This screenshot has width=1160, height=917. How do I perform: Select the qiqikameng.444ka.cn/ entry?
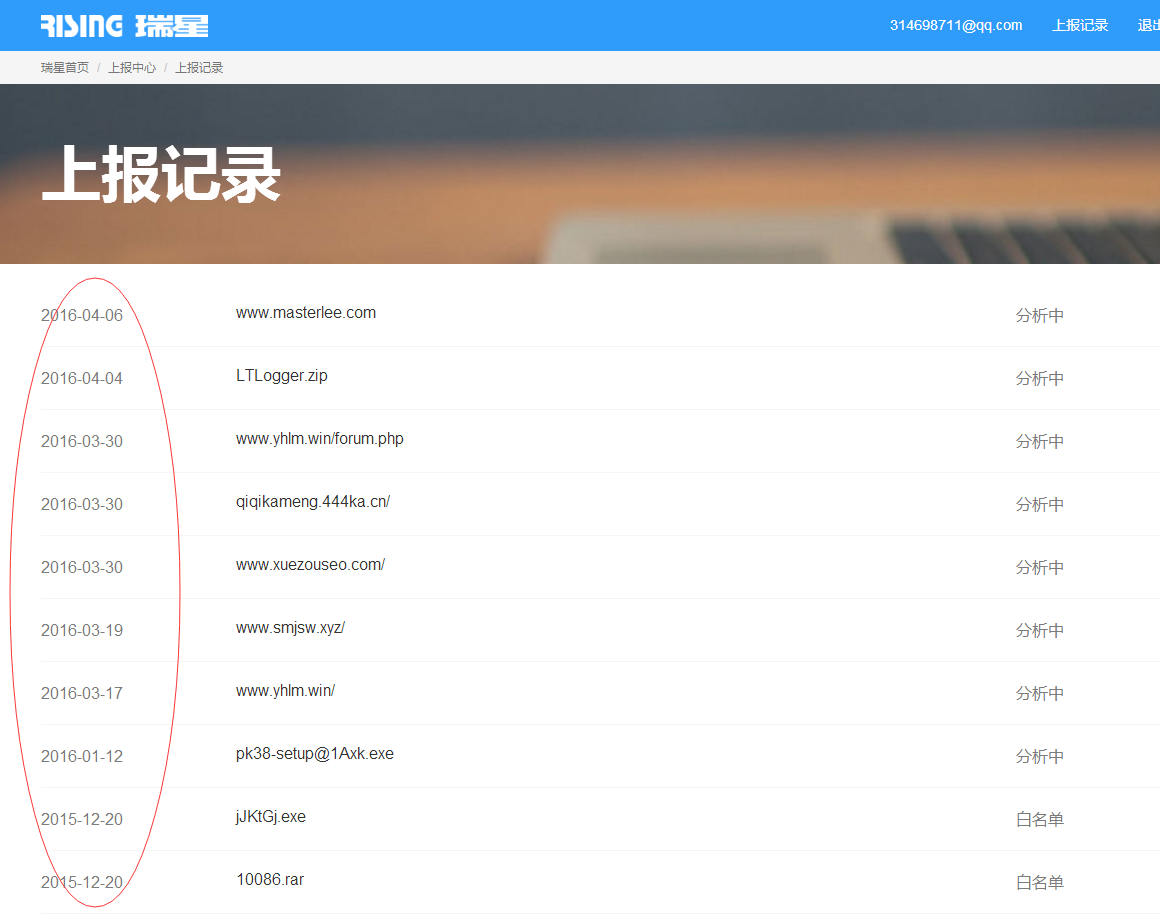coord(312,501)
